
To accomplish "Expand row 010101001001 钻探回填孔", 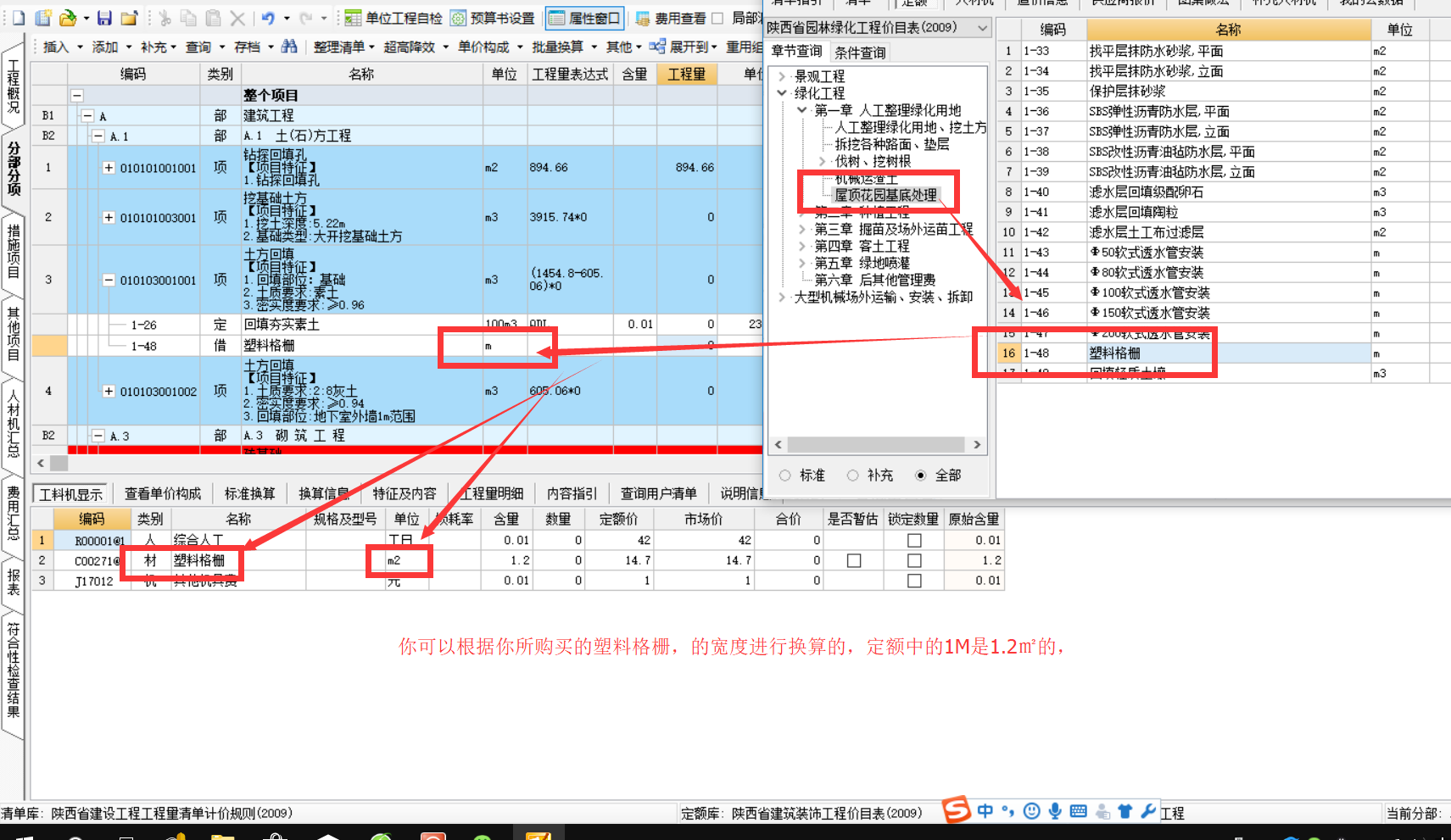I will coord(109,168).
